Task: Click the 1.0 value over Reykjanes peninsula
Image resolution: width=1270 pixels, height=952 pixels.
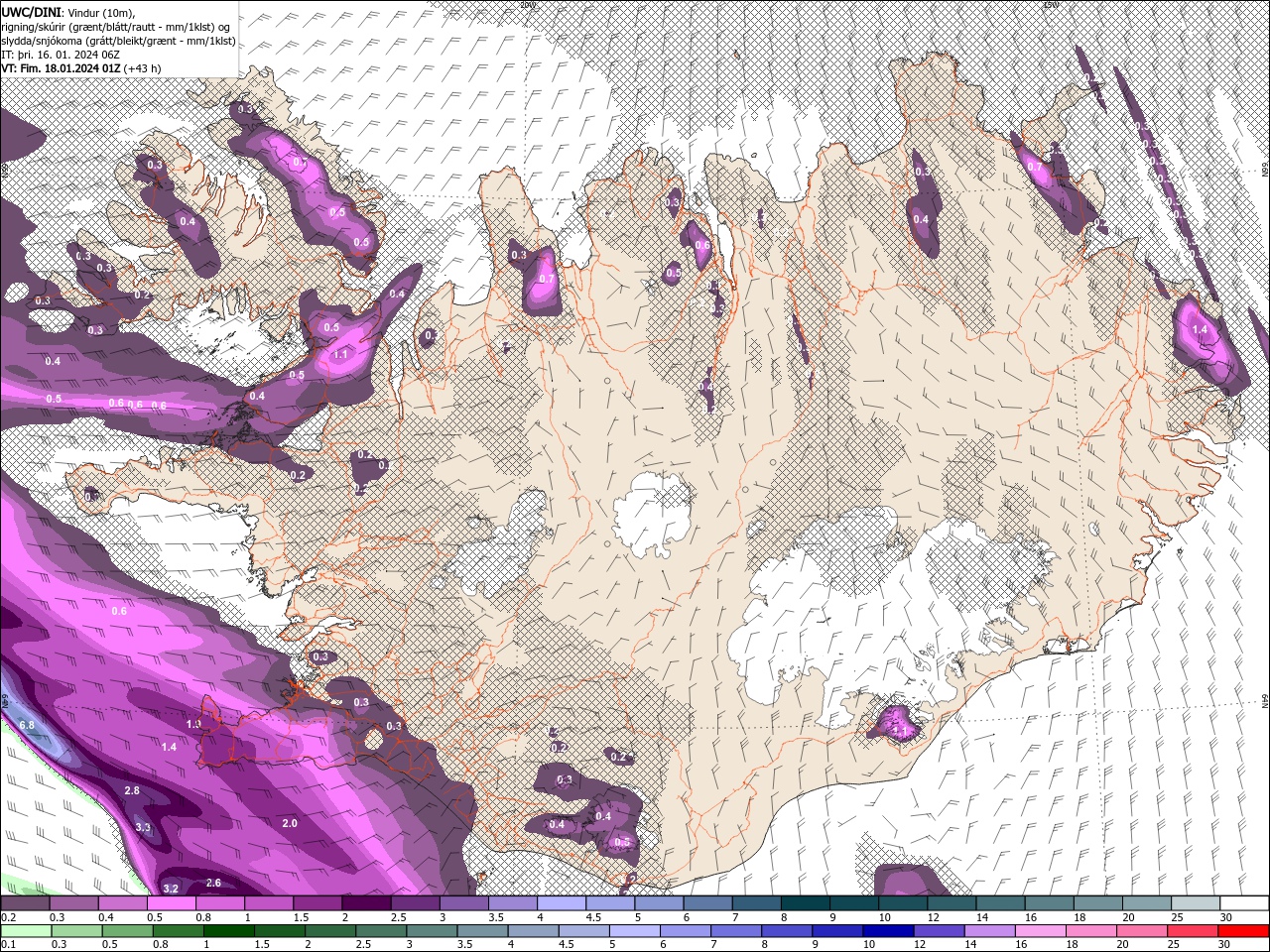Action: tap(193, 724)
